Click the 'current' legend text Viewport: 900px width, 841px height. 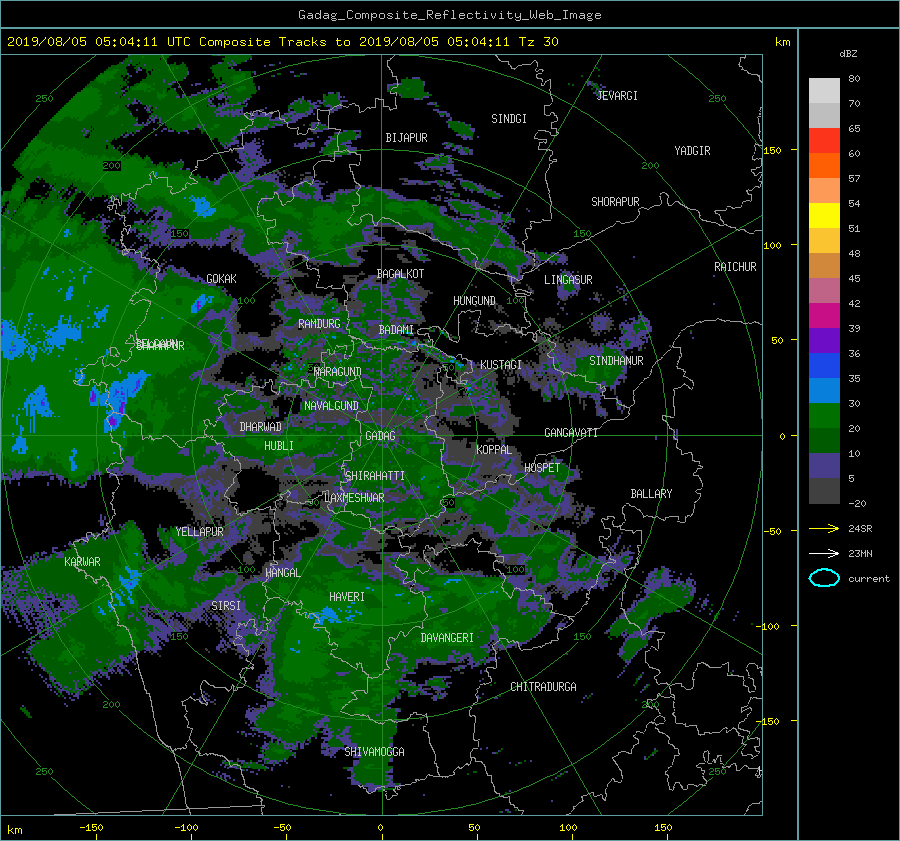869,579
